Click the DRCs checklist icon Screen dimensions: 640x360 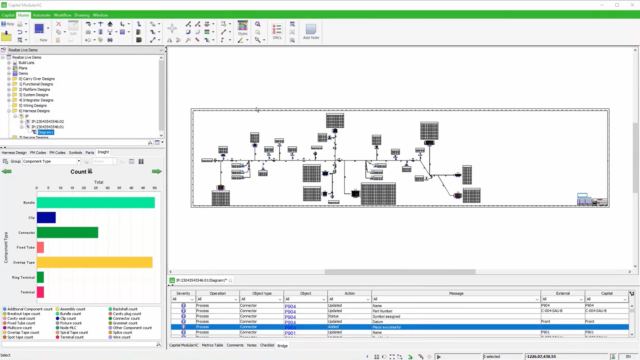[277, 29]
